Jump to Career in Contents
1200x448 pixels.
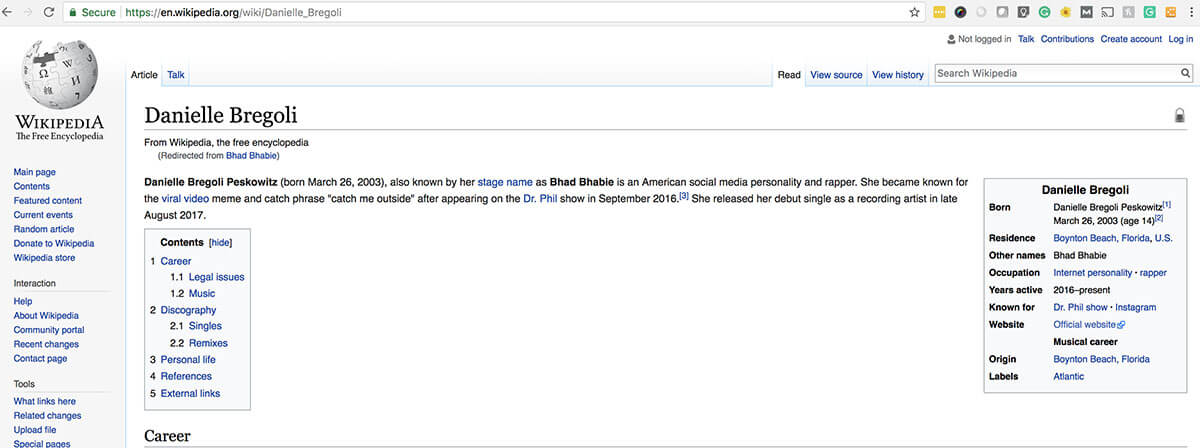coord(175,261)
